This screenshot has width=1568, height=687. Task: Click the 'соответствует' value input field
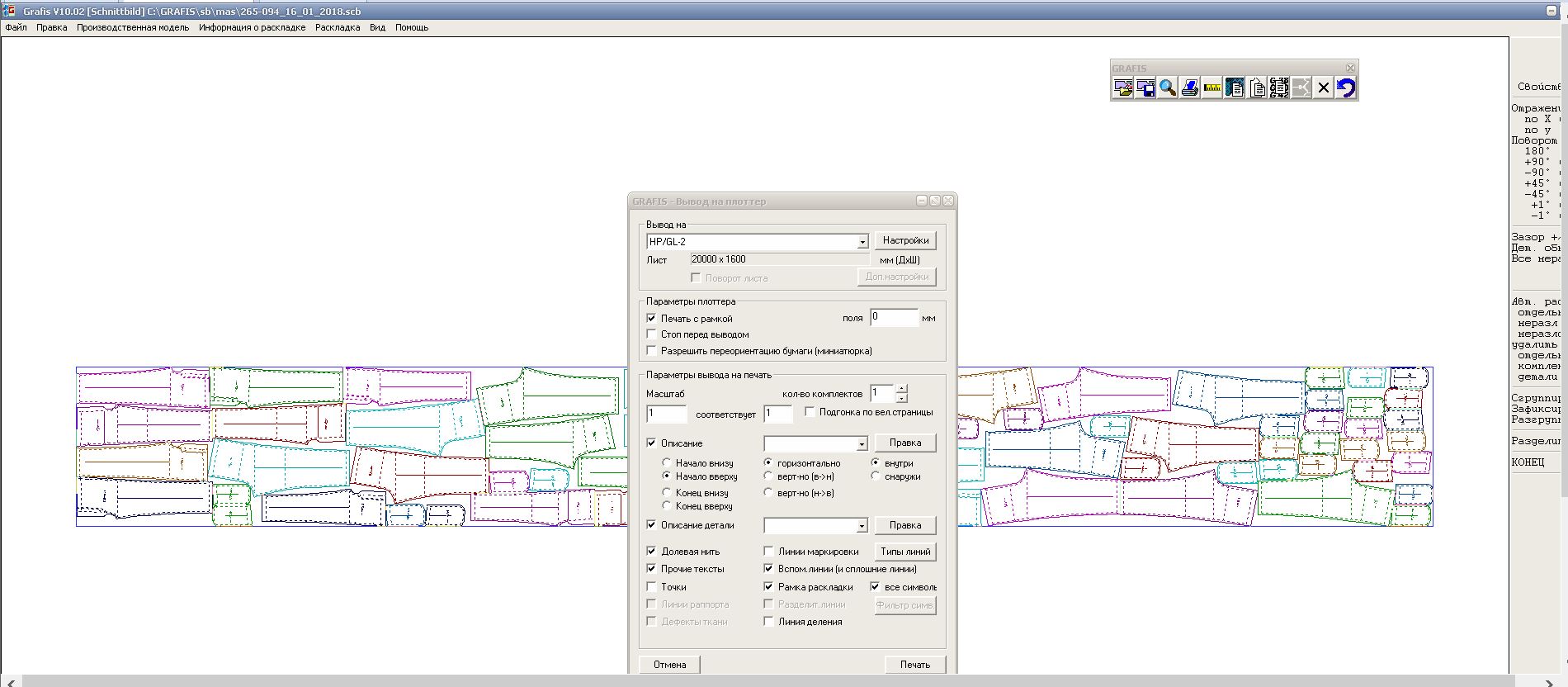[x=778, y=414]
